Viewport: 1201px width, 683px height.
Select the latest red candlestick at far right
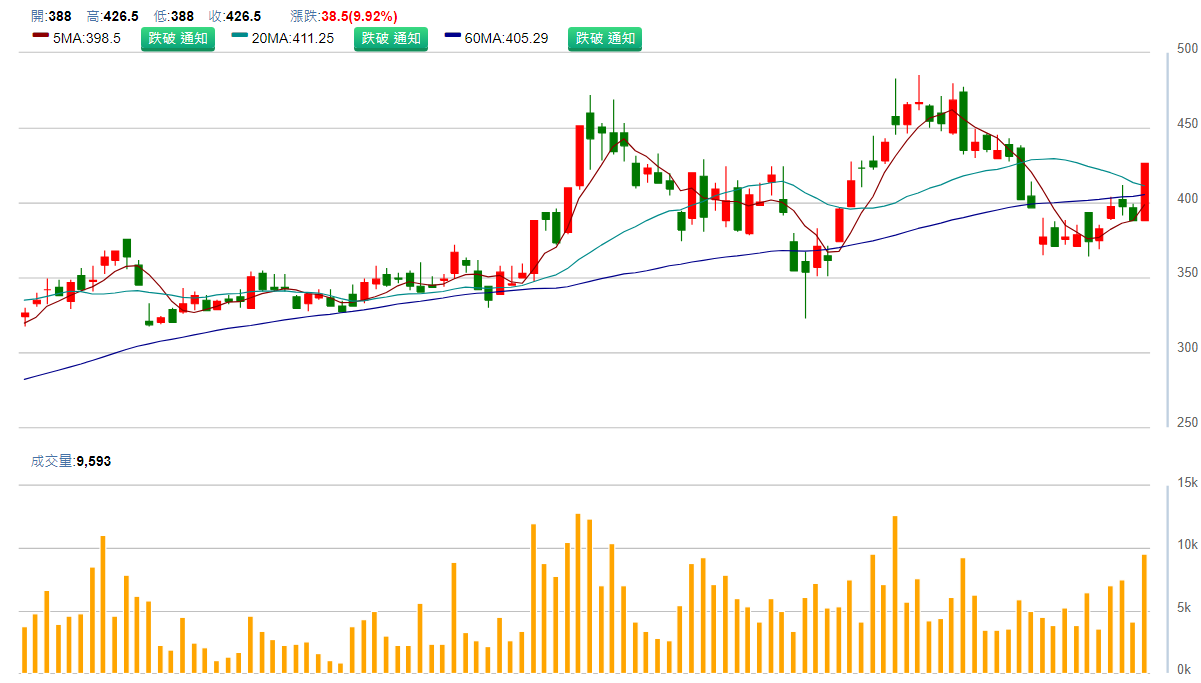1144,191
